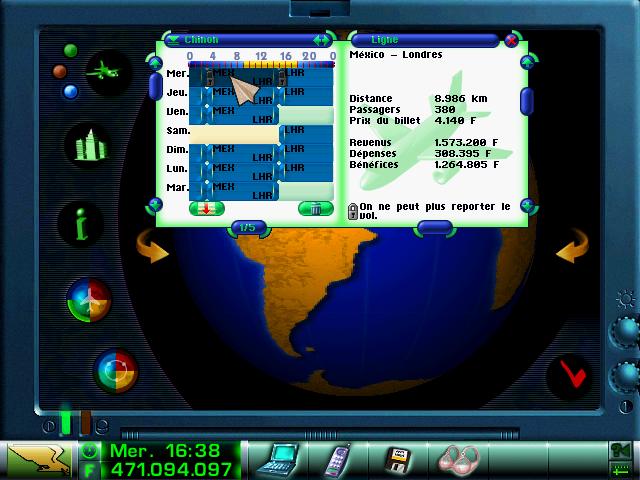Open the city buildings icon
The width and height of the screenshot is (640, 480).
89,145
